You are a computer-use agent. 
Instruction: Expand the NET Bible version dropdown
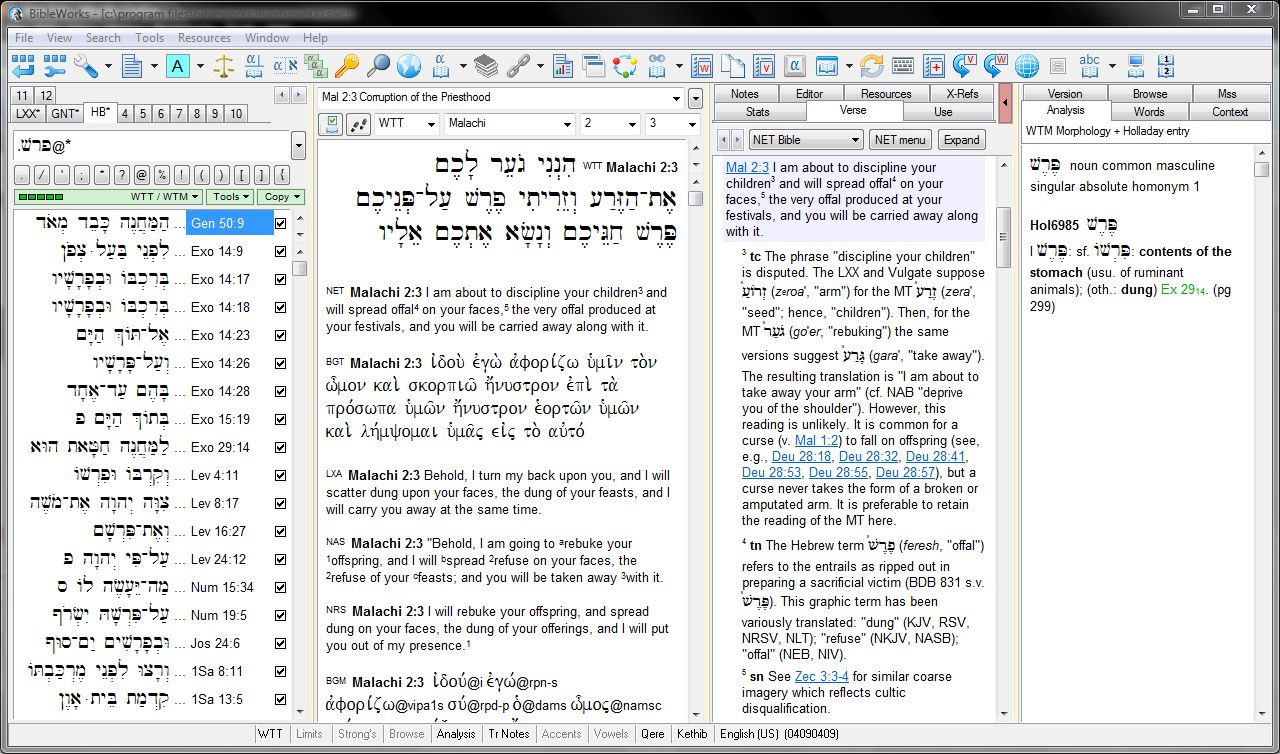855,140
